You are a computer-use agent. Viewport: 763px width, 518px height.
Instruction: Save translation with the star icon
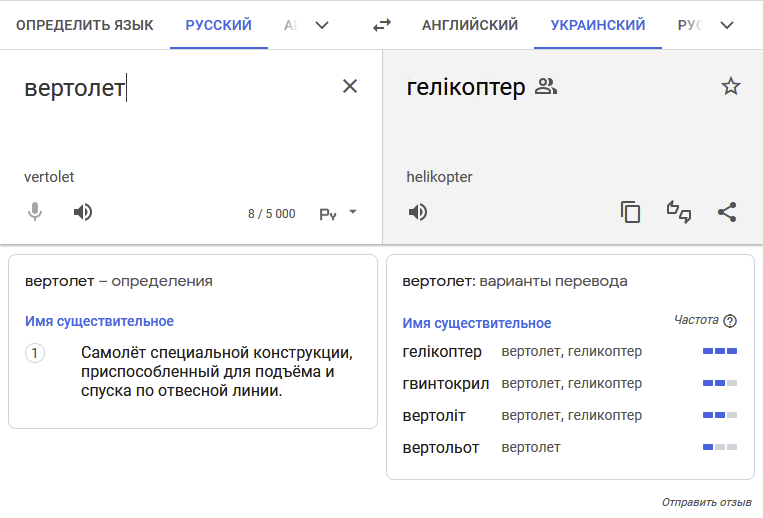coord(731,87)
